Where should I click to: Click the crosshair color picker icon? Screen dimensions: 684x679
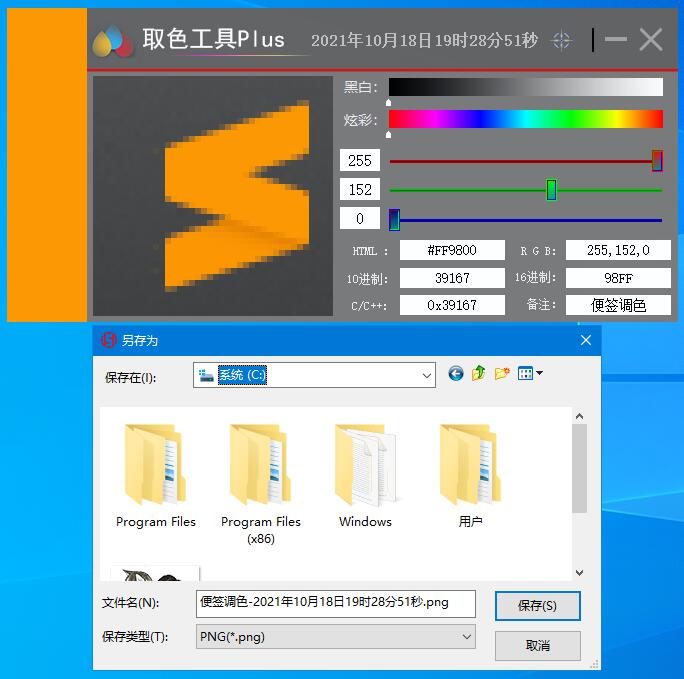[561, 41]
